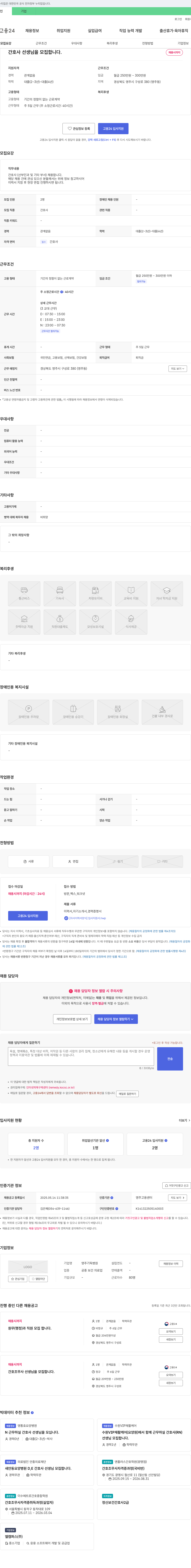The width and height of the screenshot is (191, 1568).
Task: Click the company LOGO thumbnail
Action: [x=28, y=1267]
